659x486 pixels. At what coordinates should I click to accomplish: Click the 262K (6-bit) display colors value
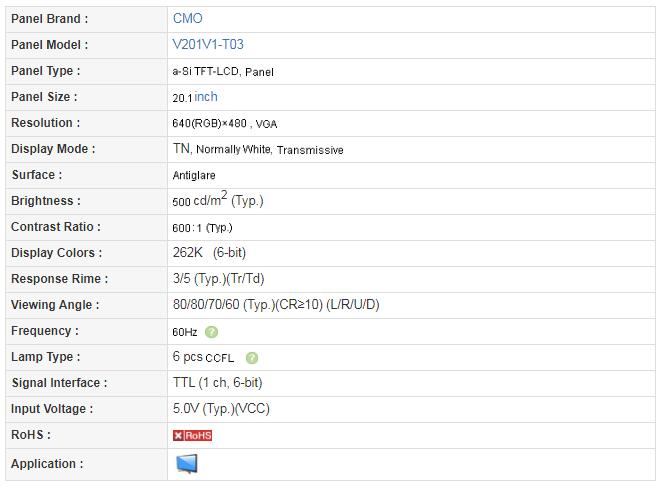tap(209, 253)
